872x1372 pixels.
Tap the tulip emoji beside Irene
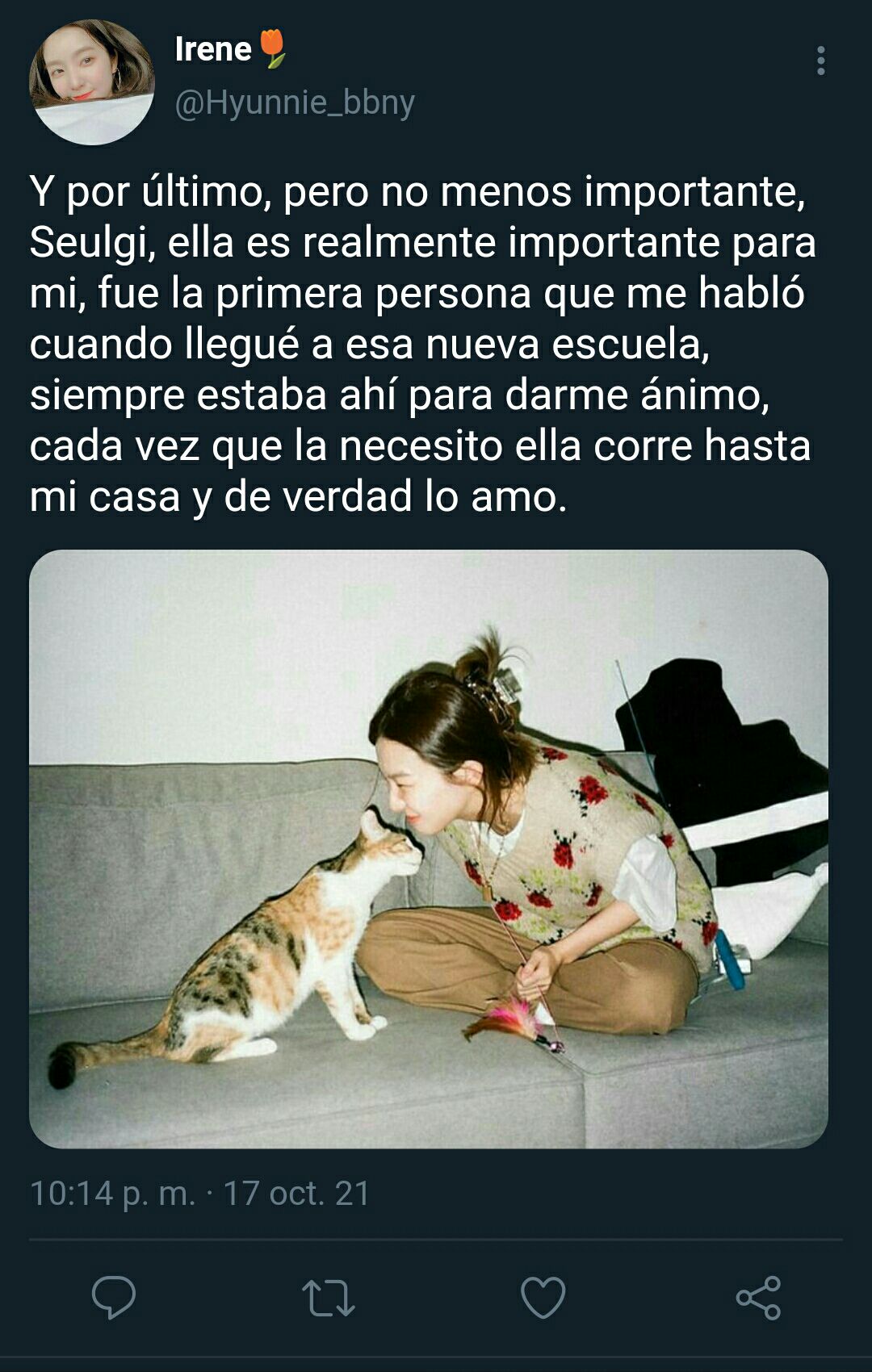(273, 48)
